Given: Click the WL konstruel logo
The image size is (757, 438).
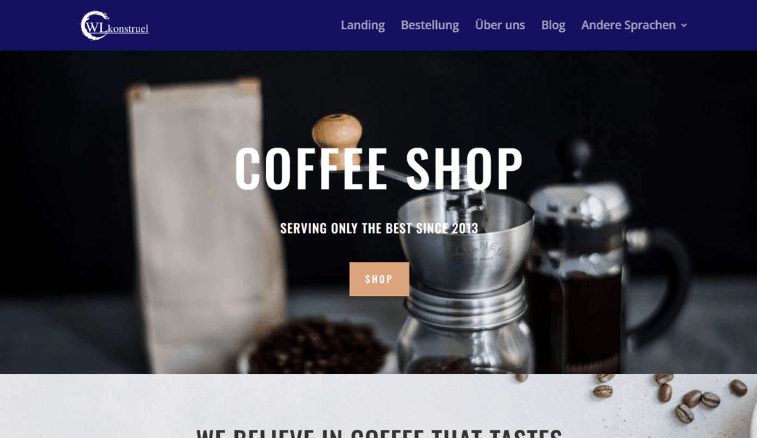Looking at the screenshot, I should coord(114,26).
